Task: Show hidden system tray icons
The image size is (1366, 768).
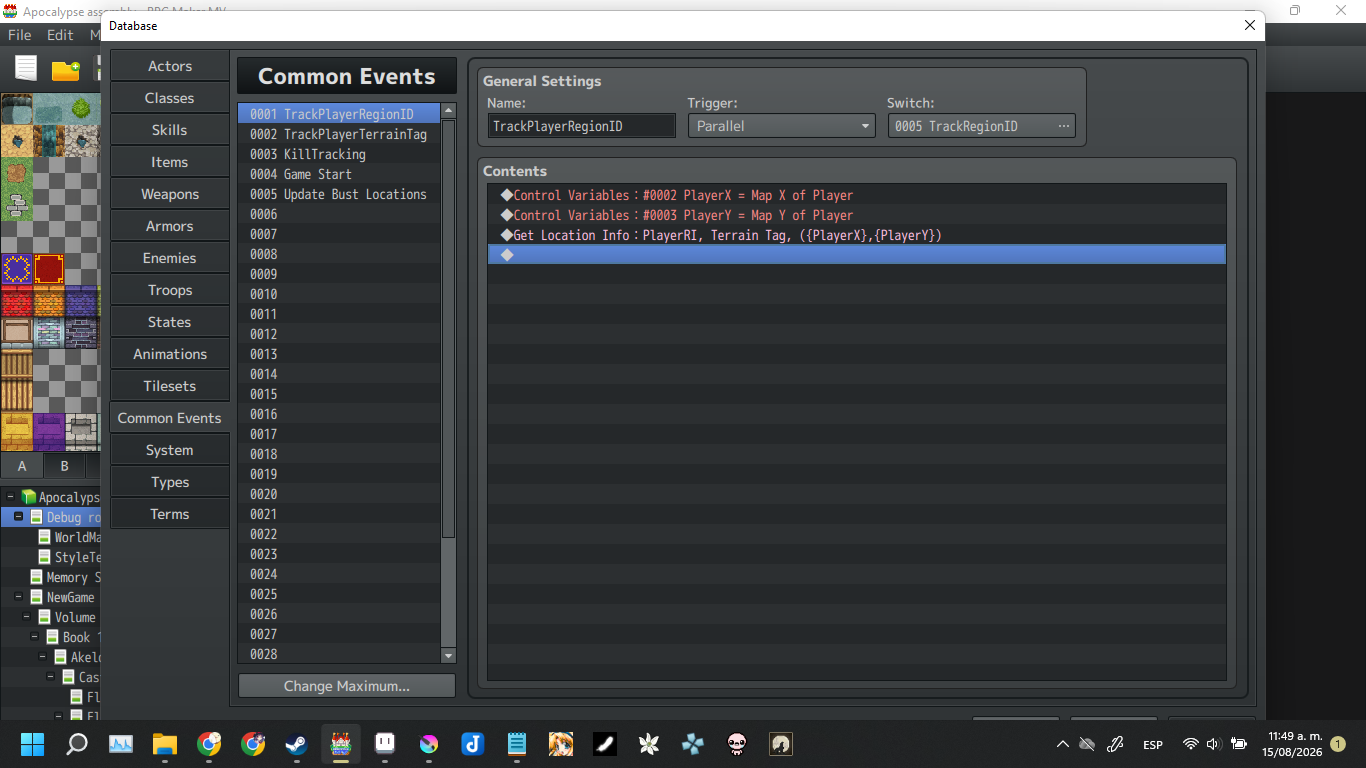Action: pyautogui.click(x=1062, y=744)
